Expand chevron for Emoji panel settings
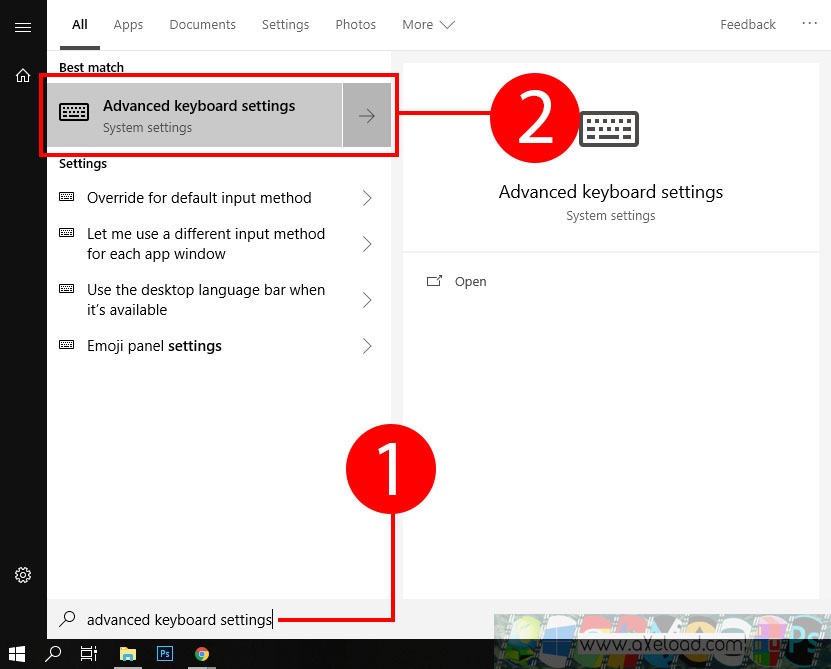This screenshot has height=669, width=831. point(367,346)
